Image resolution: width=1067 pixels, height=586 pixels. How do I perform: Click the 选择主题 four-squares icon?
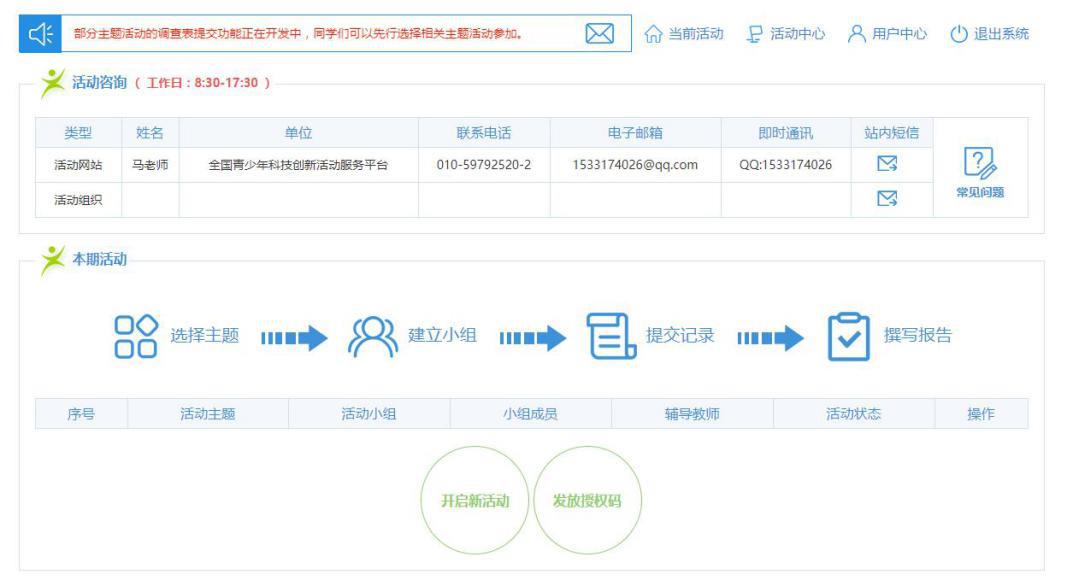(x=136, y=336)
